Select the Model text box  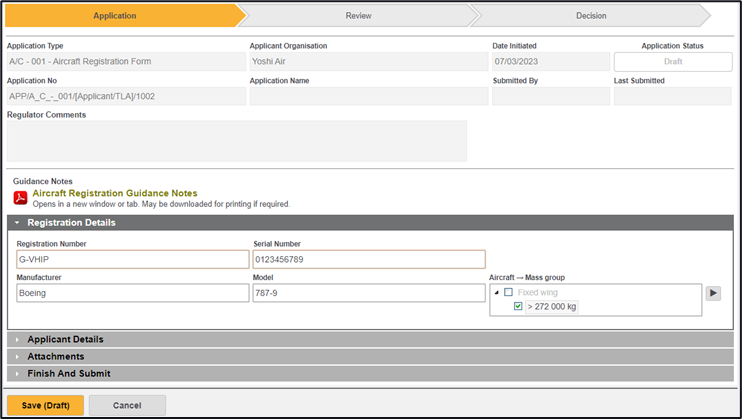point(368,293)
